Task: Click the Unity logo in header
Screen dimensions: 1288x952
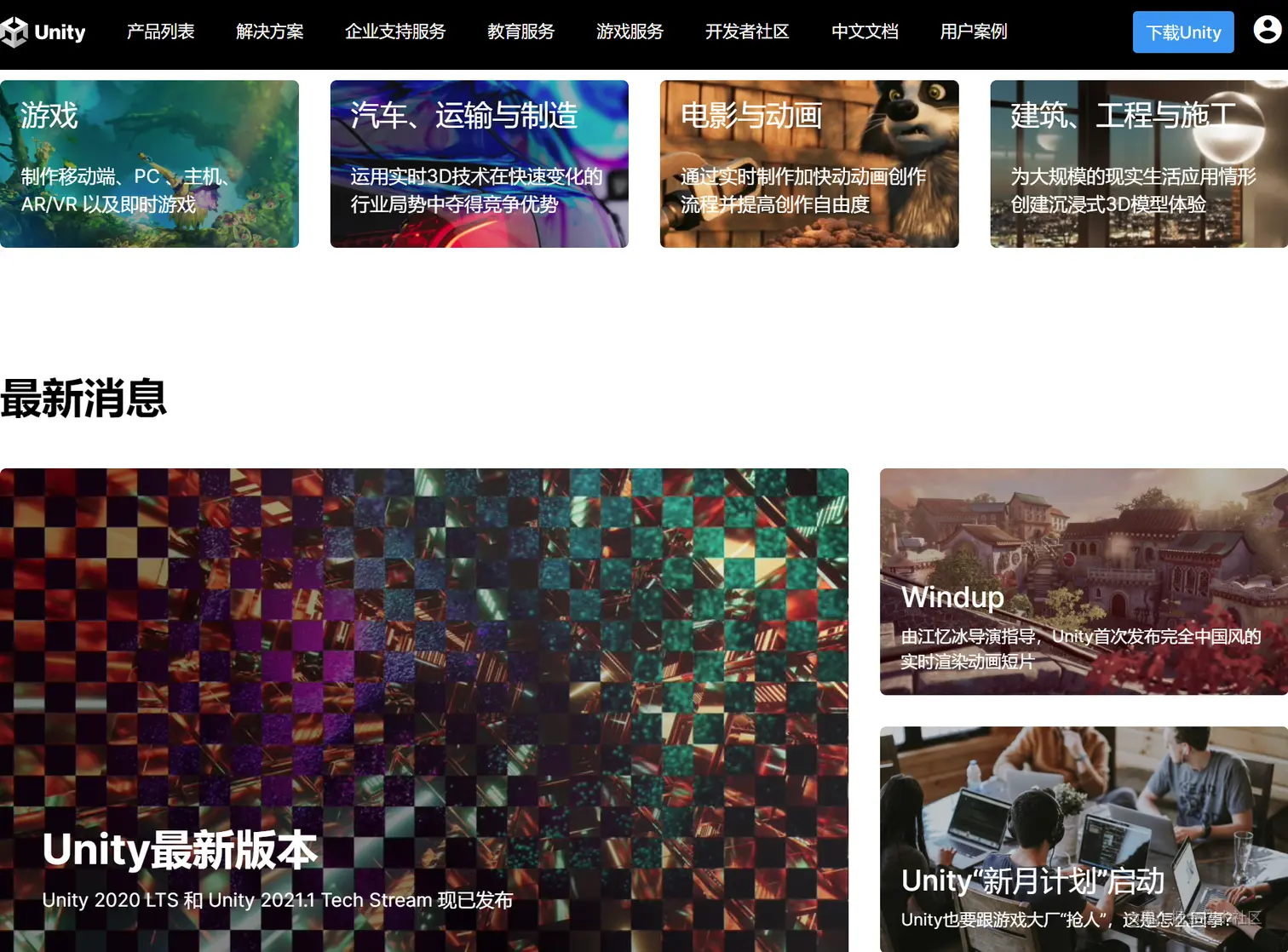Action: [x=43, y=32]
